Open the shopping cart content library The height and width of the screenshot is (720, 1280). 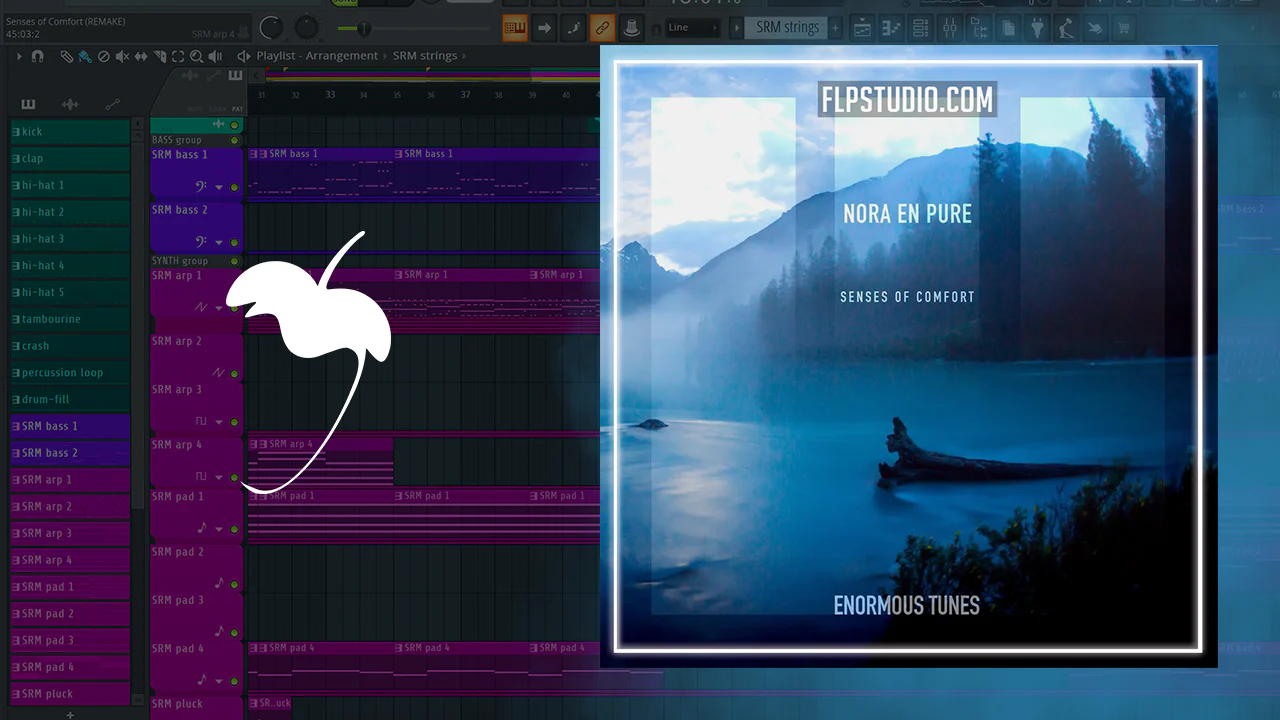click(1124, 28)
